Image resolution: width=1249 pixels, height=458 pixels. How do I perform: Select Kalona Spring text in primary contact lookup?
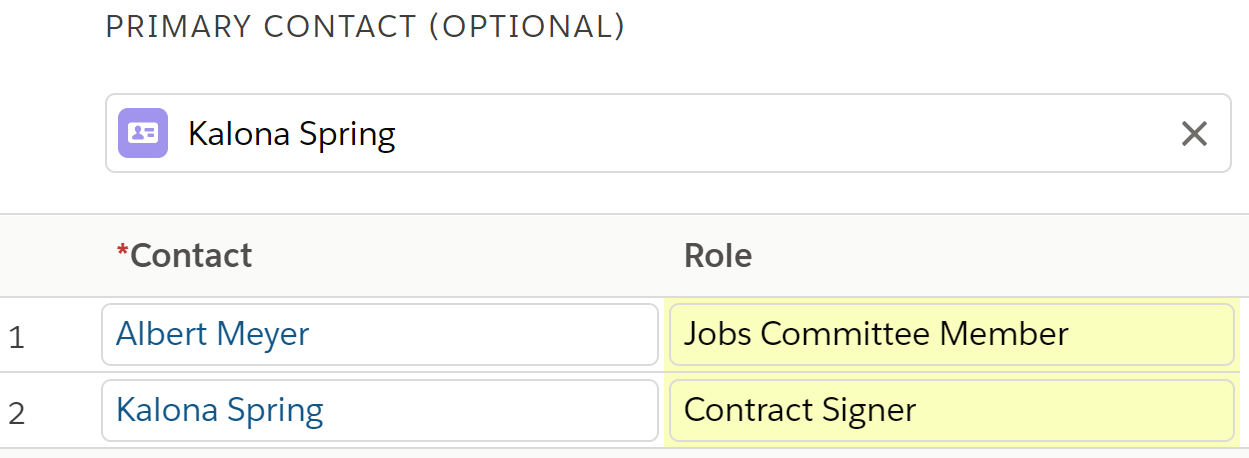point(292,133)
